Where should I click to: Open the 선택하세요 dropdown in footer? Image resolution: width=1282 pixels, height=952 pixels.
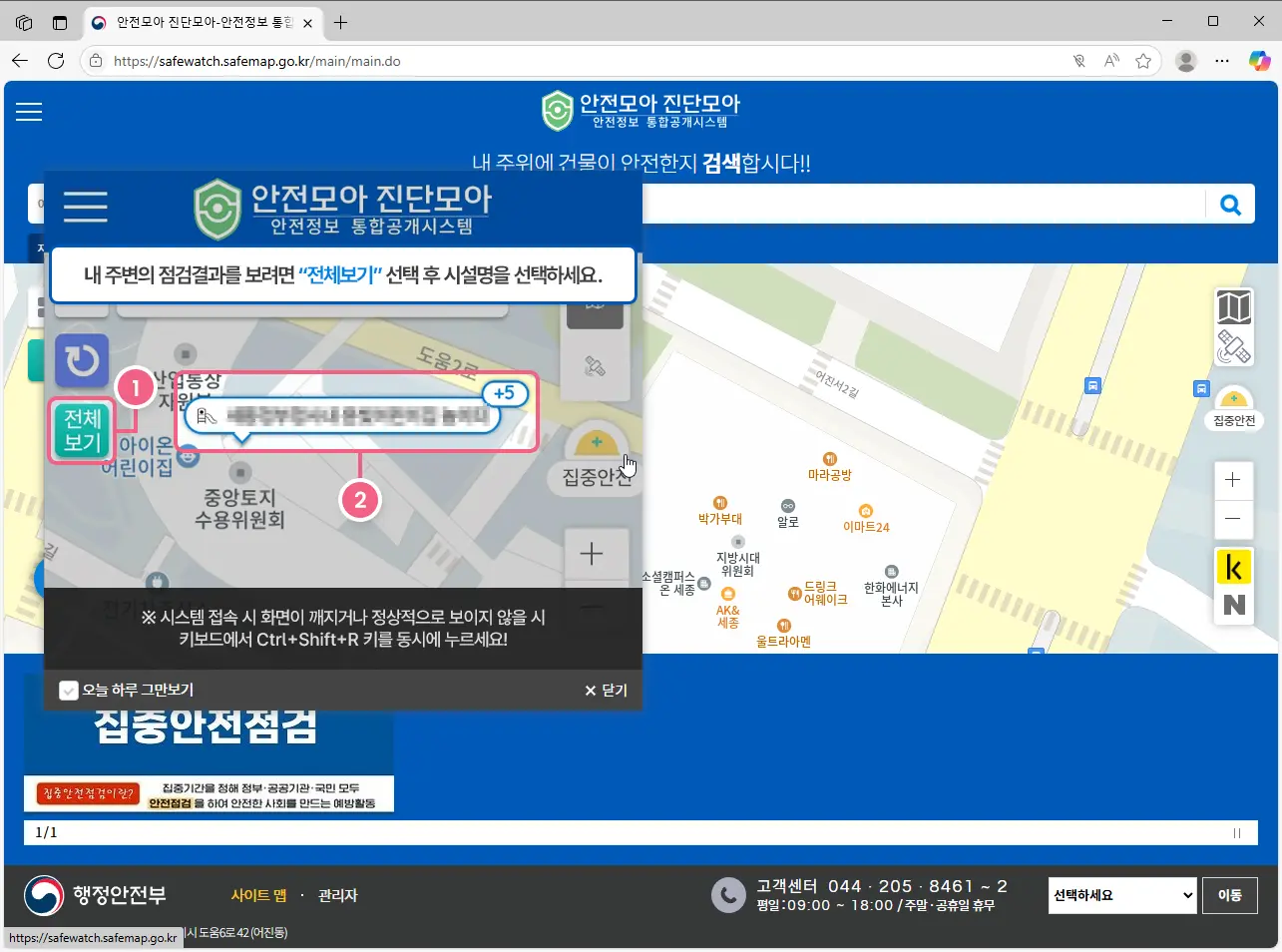[x=1122, y=895]
